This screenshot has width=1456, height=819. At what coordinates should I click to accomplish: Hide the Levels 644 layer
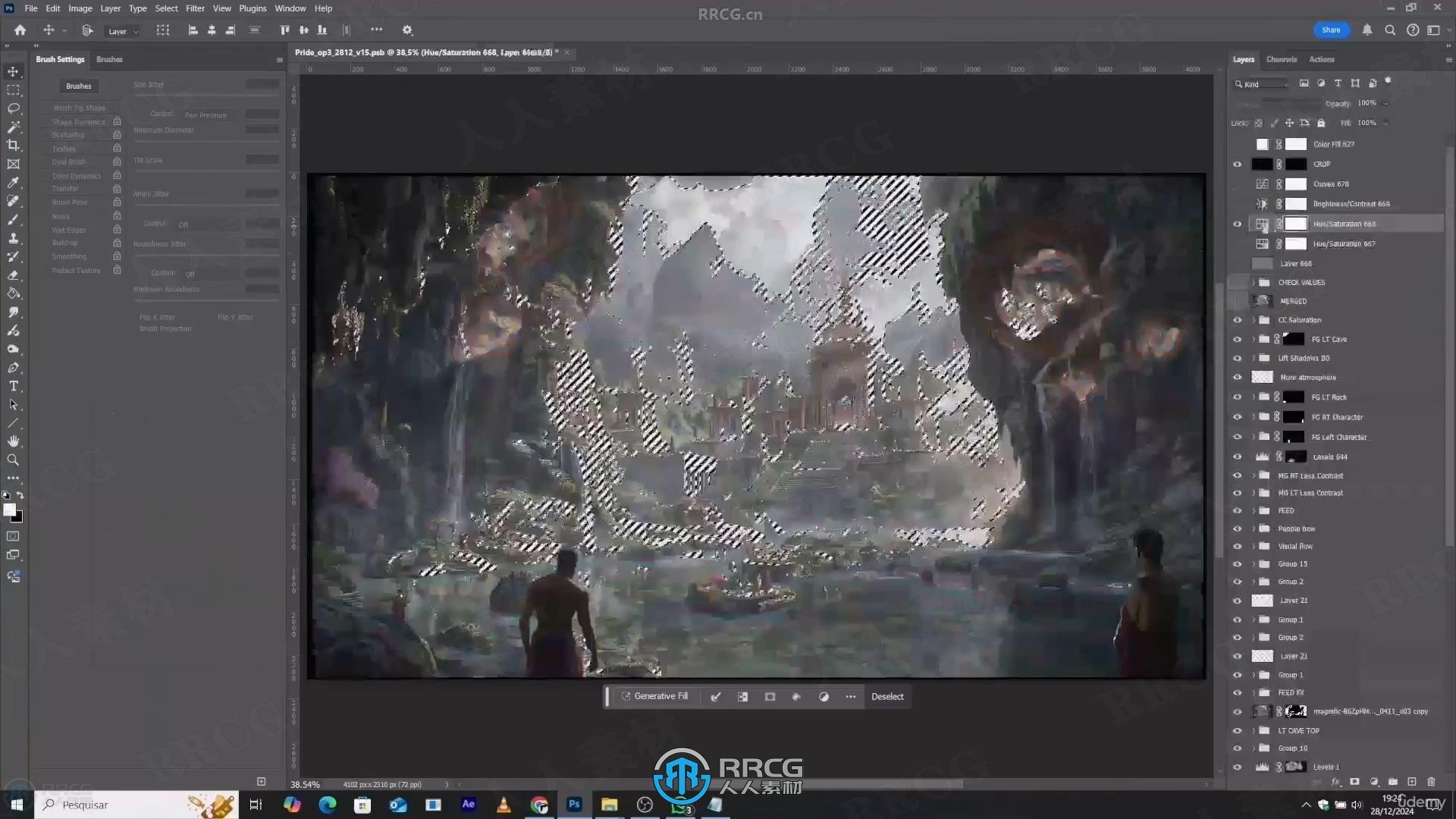1237,457
